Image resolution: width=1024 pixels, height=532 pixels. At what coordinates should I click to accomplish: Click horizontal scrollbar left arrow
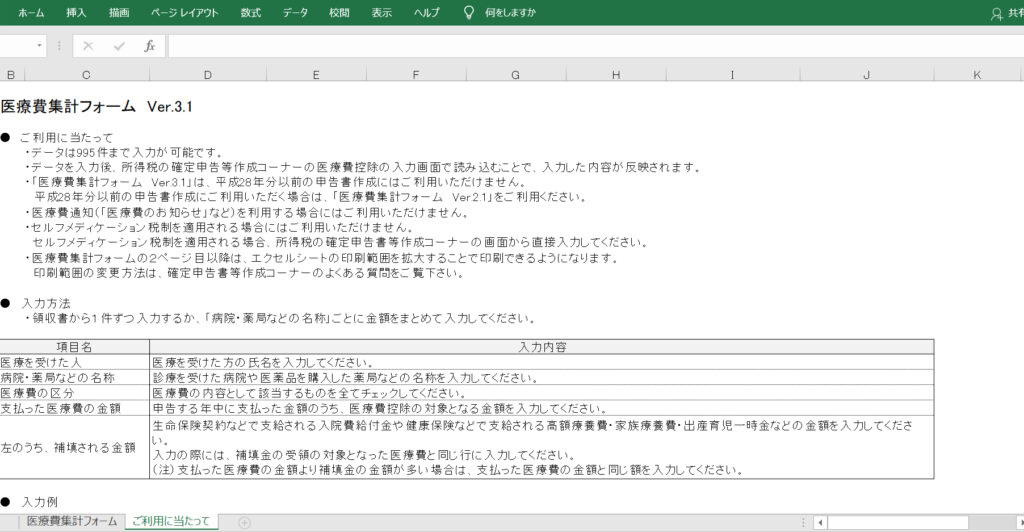click(x=819, y=522)
